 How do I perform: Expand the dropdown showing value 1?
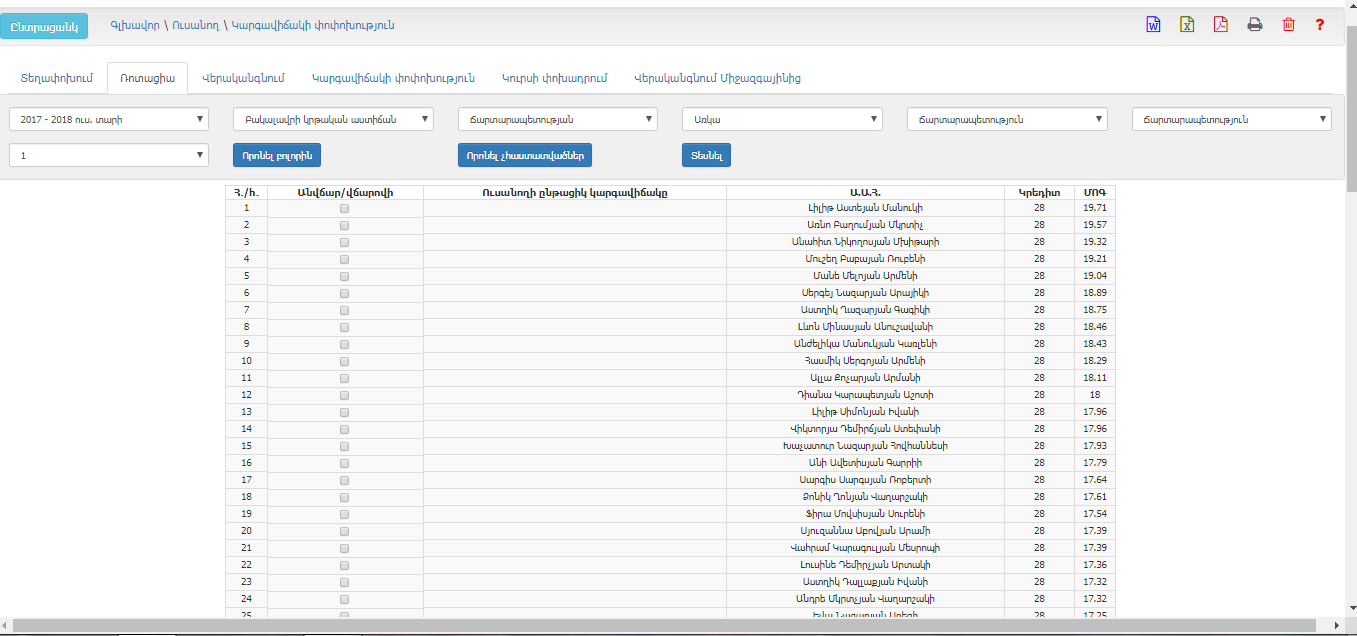pos(108,155)
